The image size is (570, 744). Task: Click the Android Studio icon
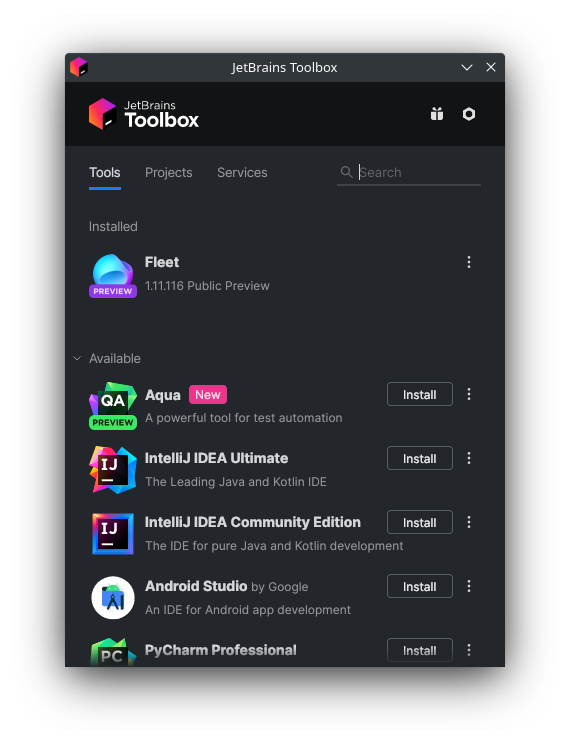(113, 598)
